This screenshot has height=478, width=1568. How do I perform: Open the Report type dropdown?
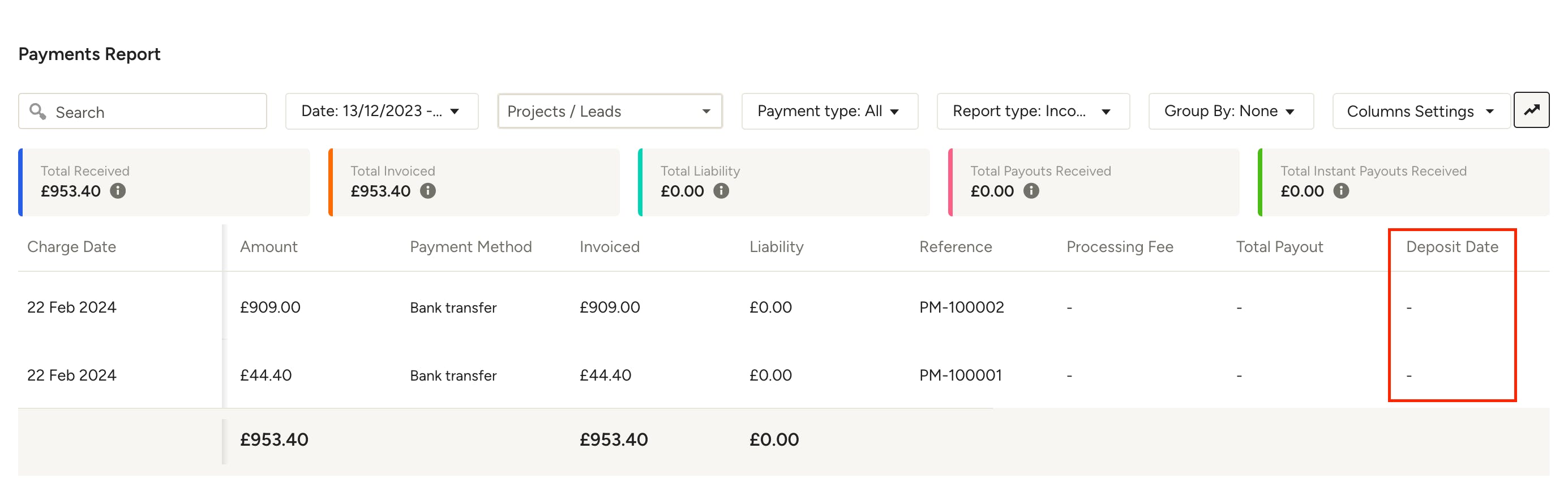coord(1033,112)
